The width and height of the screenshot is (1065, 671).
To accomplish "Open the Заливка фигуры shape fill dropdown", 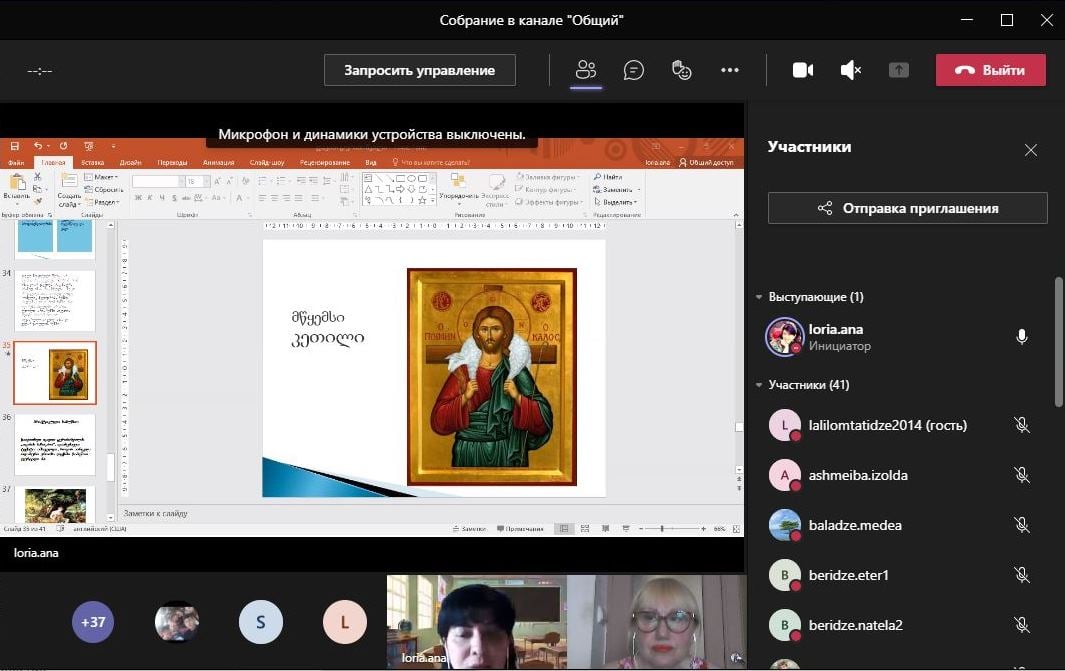I will 547,177.
